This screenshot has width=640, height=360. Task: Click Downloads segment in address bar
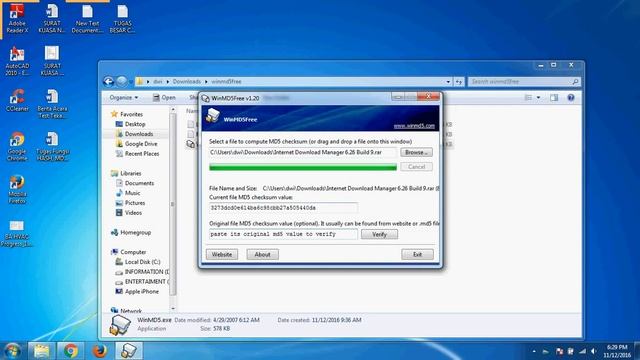[187, 82]
